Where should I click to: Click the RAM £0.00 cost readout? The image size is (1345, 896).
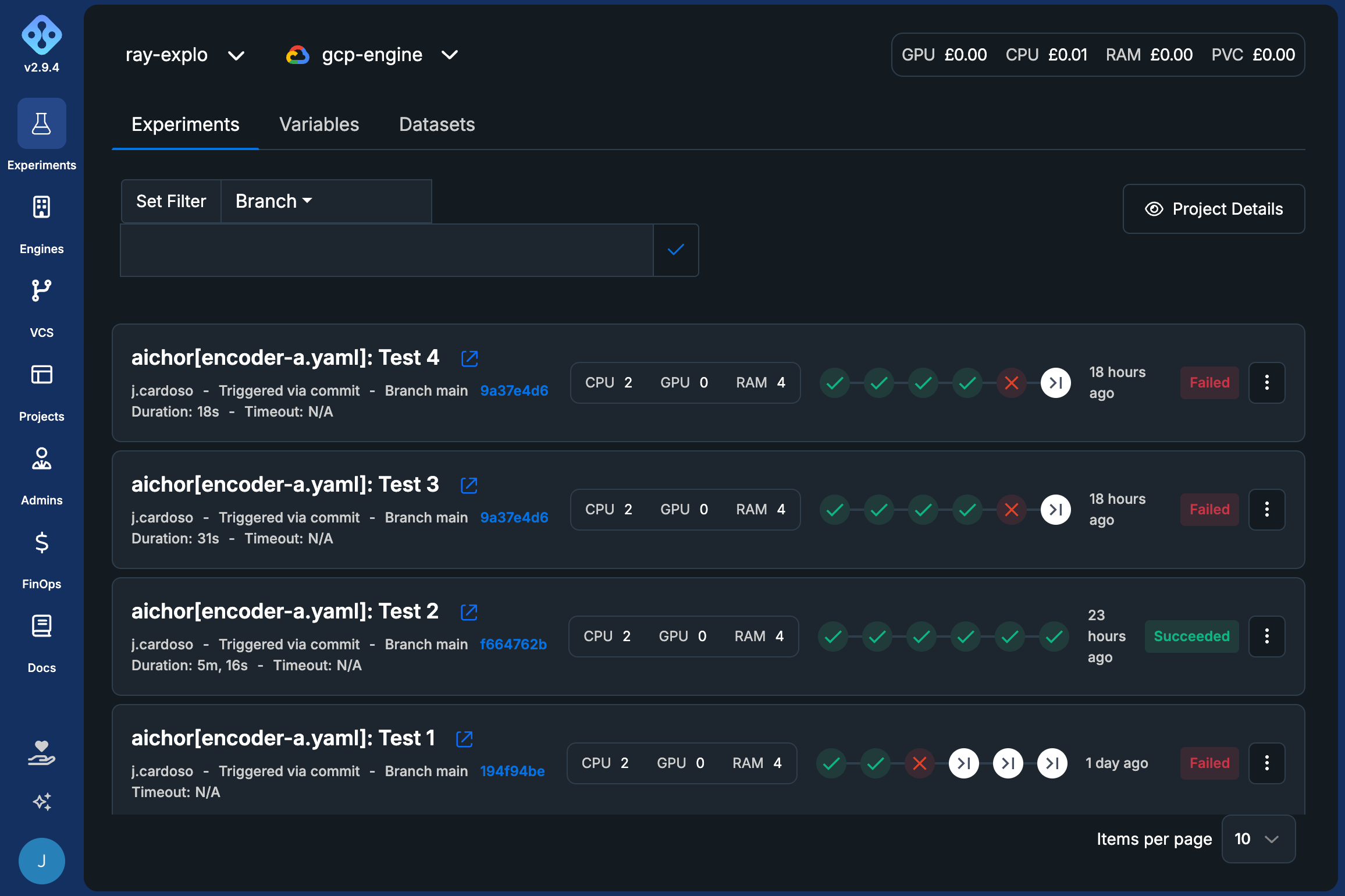tap(1149, 55)
